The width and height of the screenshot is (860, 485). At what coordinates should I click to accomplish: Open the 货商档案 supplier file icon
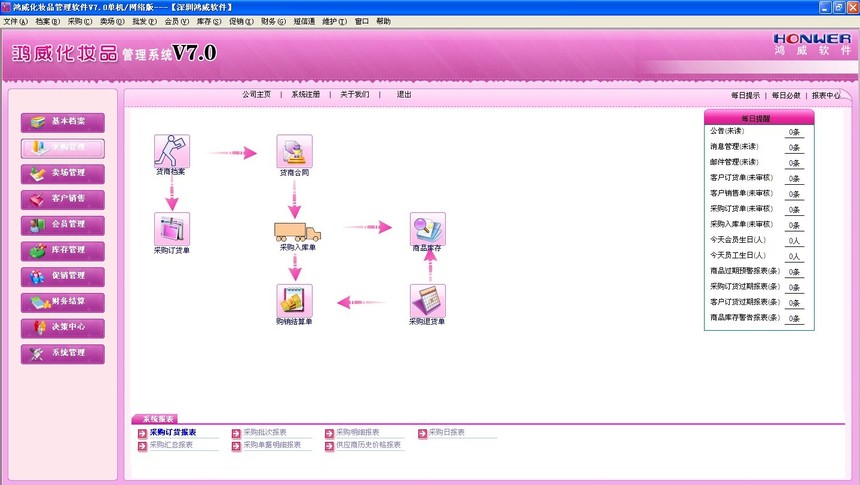tap(172, 151)
